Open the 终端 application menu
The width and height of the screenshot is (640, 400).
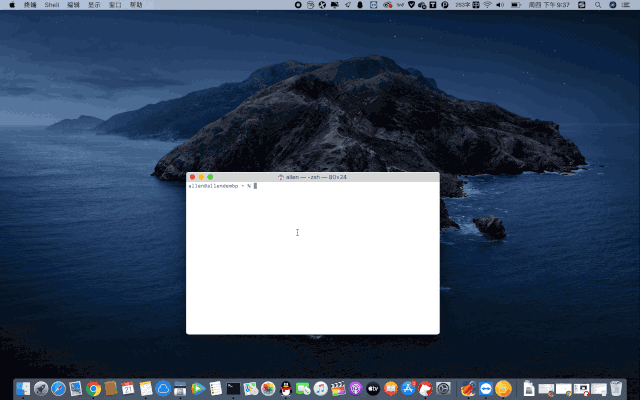pos(30,5)
